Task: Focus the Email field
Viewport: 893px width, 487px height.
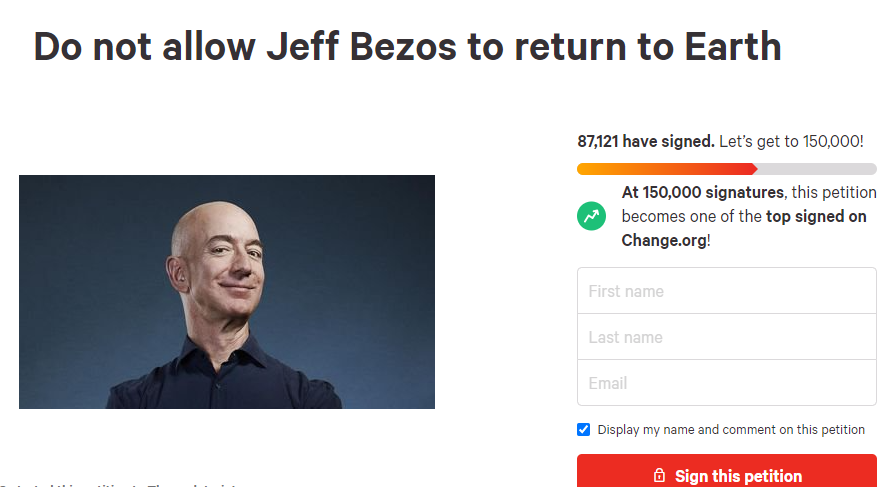Action: tap(727, 383)
